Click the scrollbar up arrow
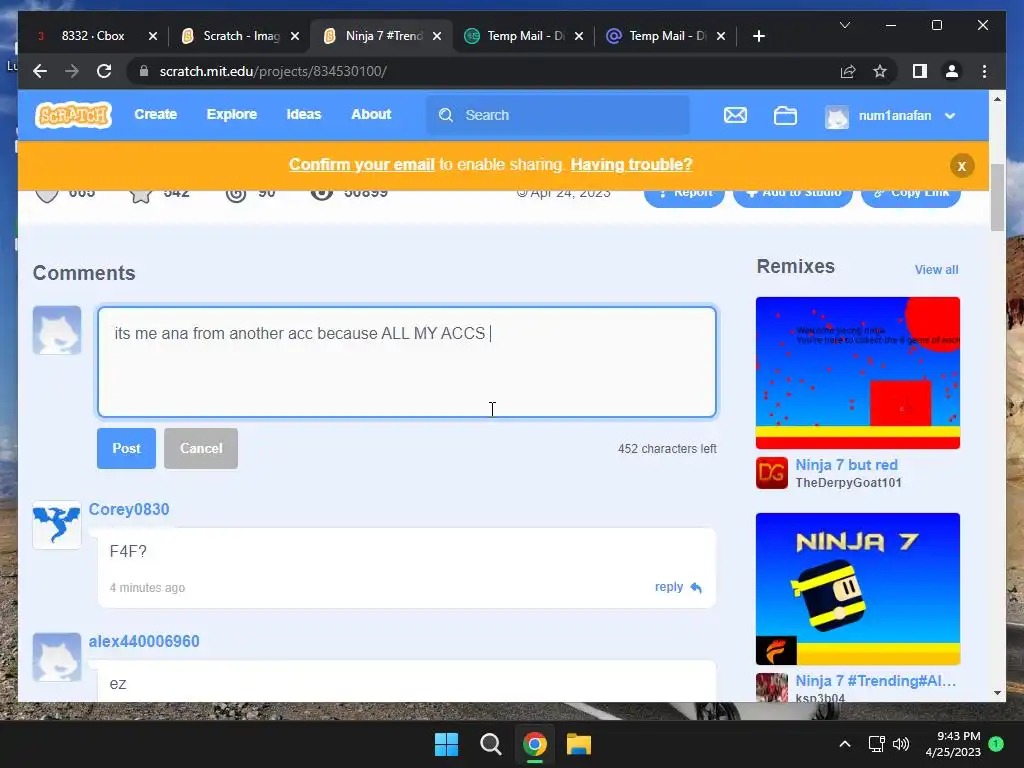 [x=997, y=99]
